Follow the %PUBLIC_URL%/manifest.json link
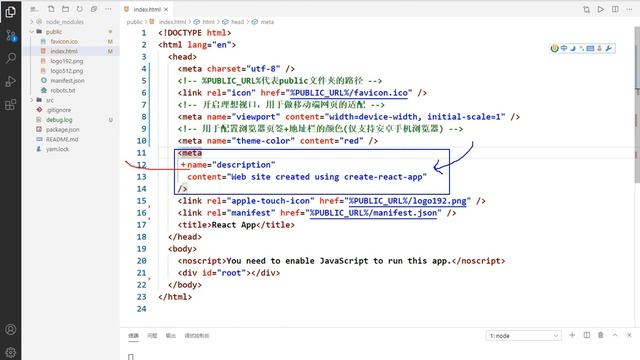The image size is (640, 360). pyautogui.click(x=373, y=213)
